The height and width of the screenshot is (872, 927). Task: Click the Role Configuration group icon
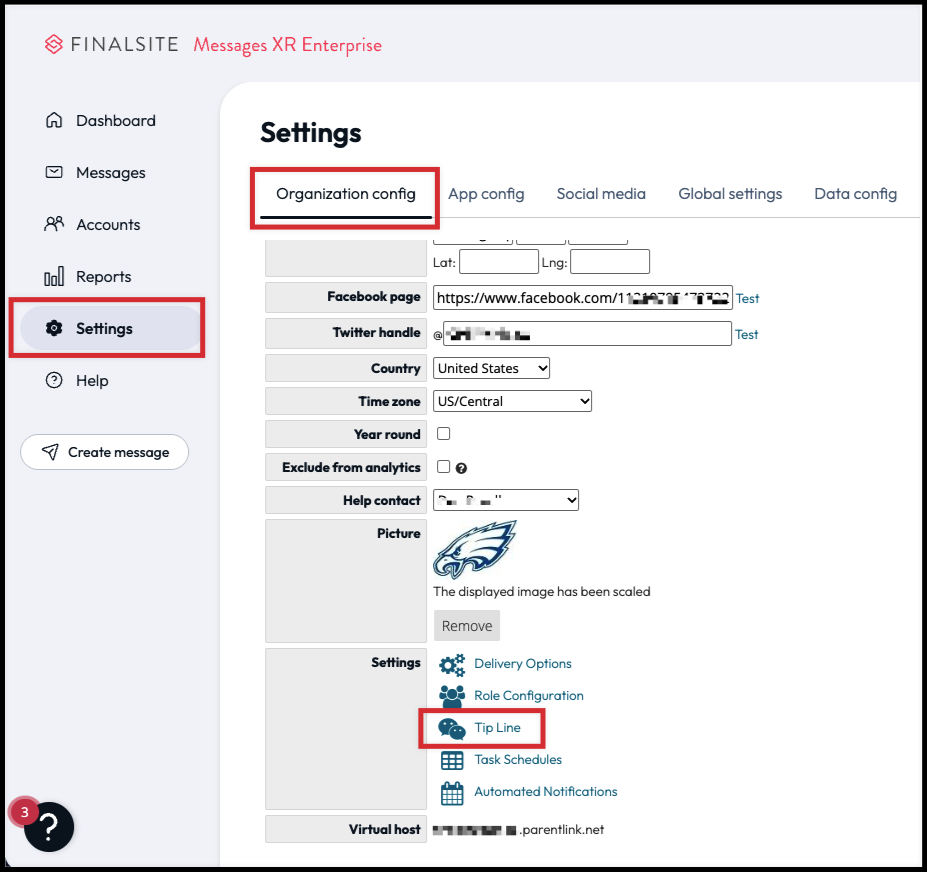click(452, 696)
